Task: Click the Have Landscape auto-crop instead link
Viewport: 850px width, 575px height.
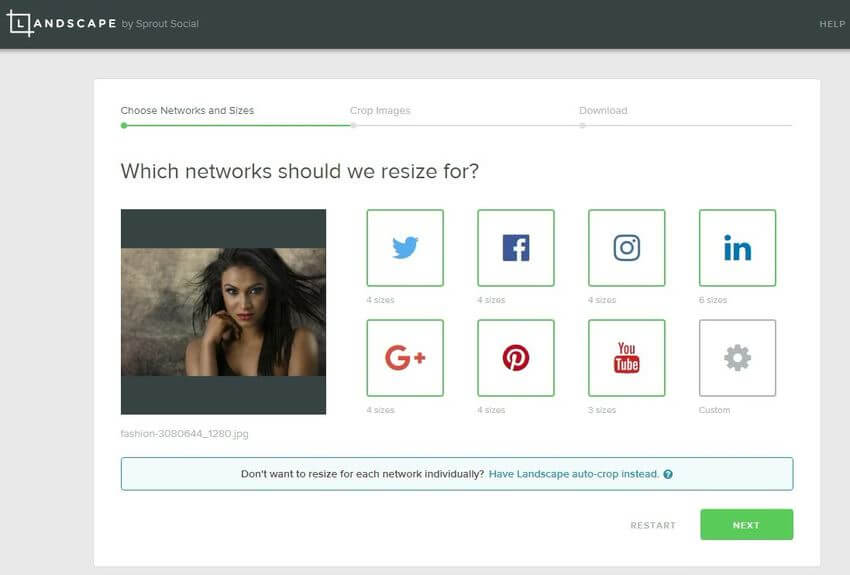Action: pyautogui.click(x=574, y=474)
